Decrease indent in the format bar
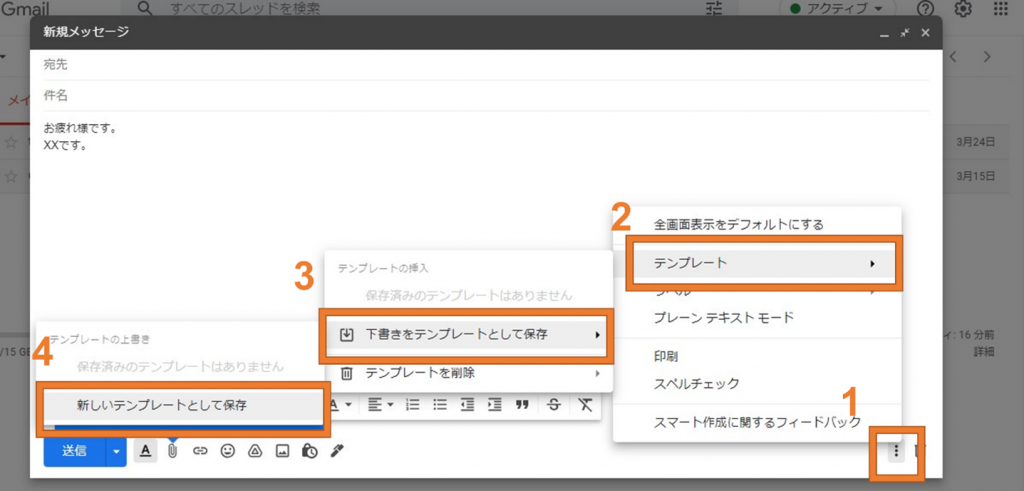The width and height of the screenshot is (1024, 491). [468, 405]
